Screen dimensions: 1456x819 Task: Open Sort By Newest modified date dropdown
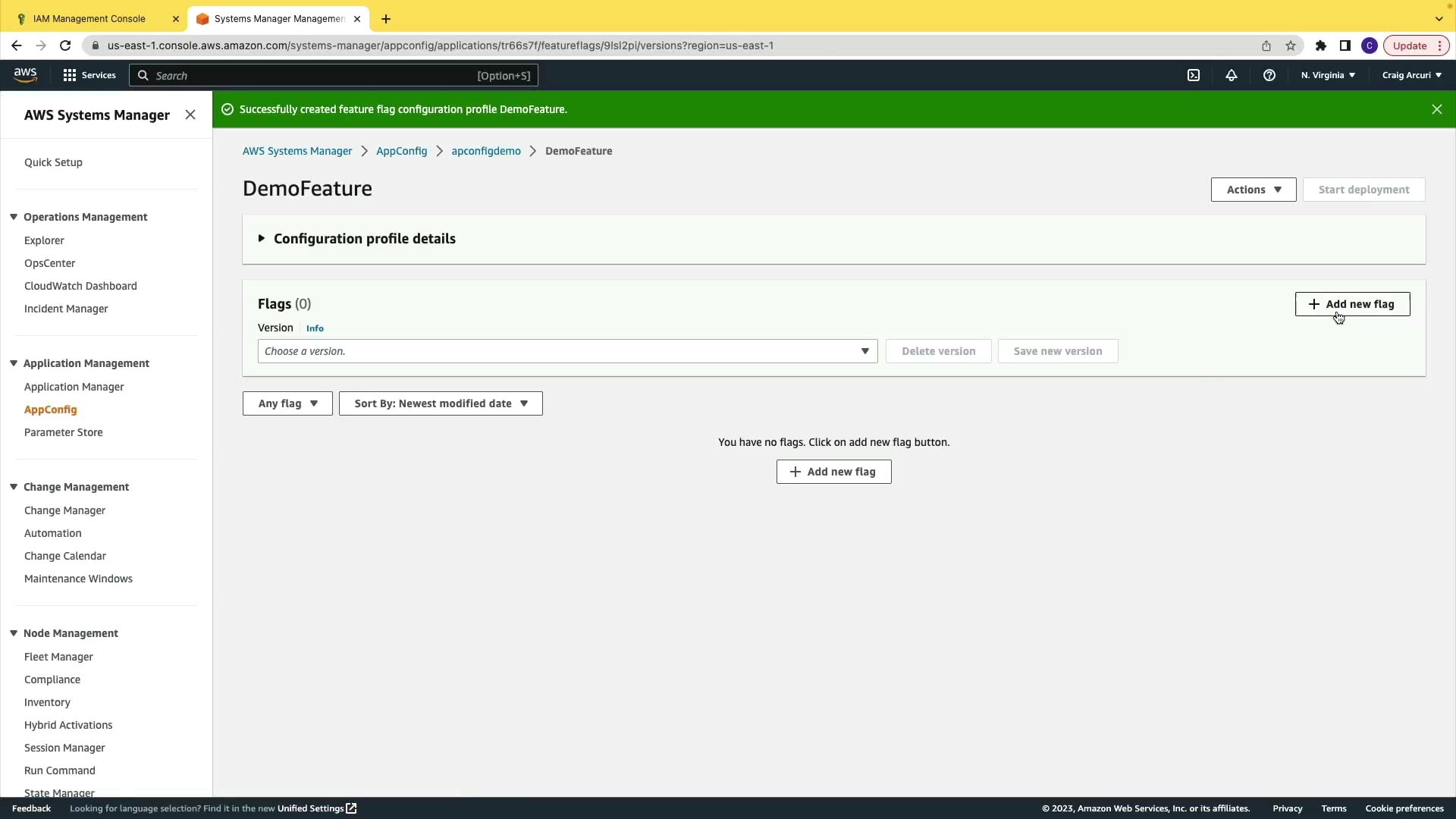point(441,403)
